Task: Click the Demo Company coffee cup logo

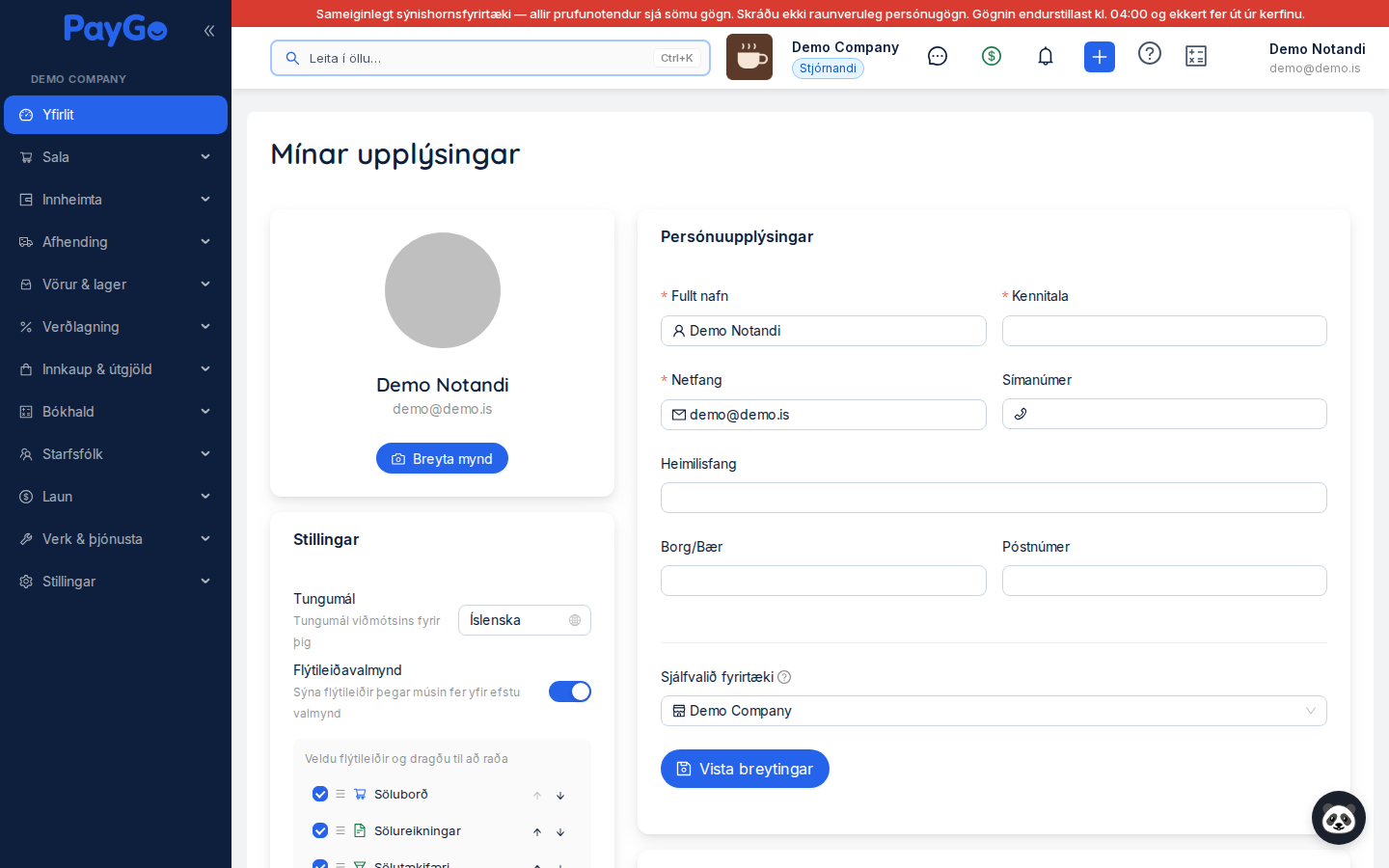Action: pos(749,57)
